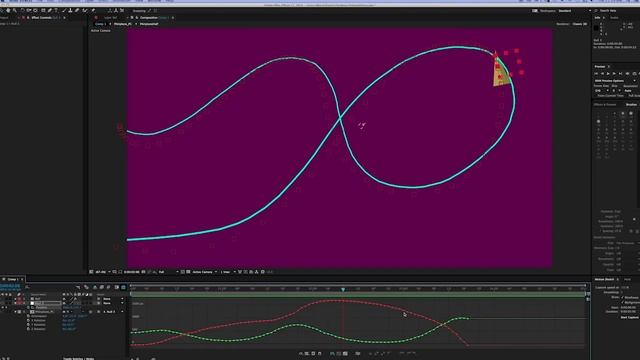Viewport: 640px width, 360px height.
Task: Open RAM Preview Options dropdown
Action: pos(615,81)
